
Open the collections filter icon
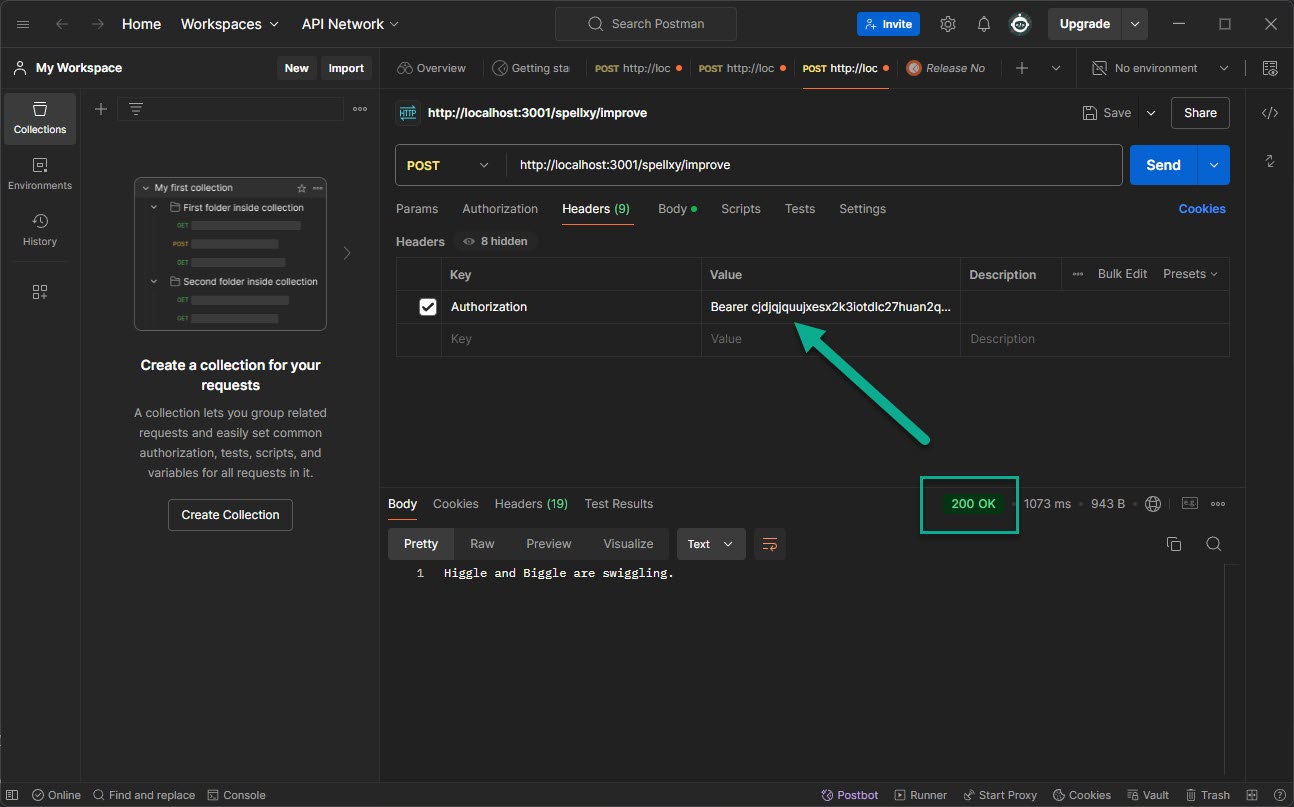(136, 109)
